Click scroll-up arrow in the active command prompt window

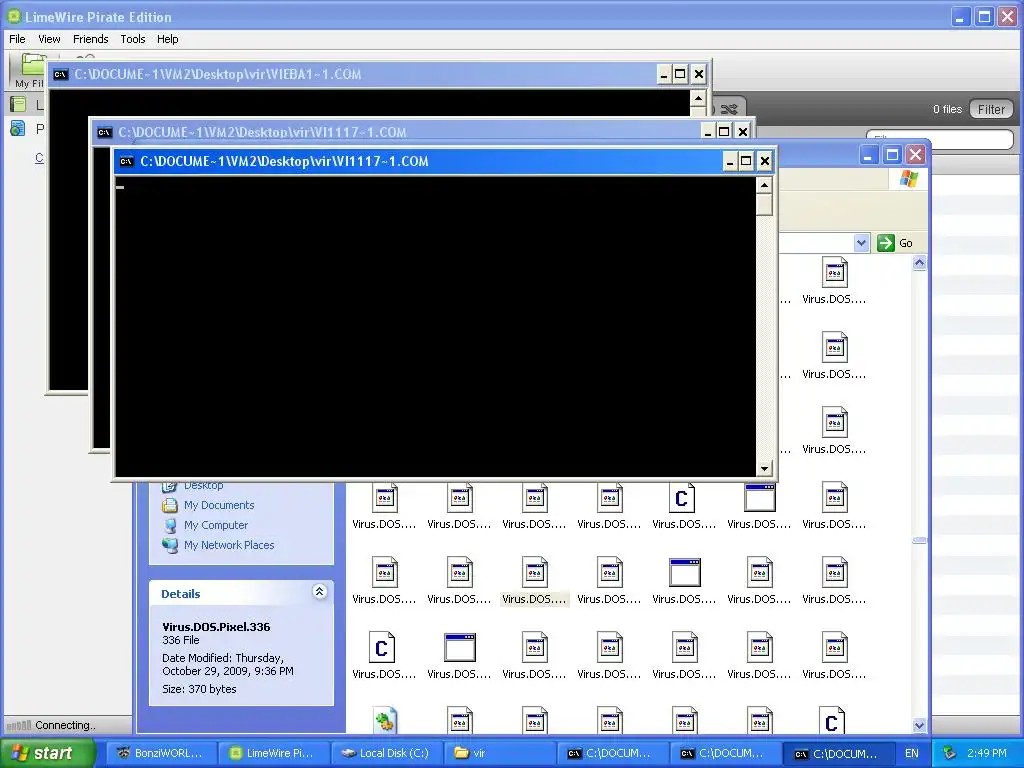click(x=764, y=185)
